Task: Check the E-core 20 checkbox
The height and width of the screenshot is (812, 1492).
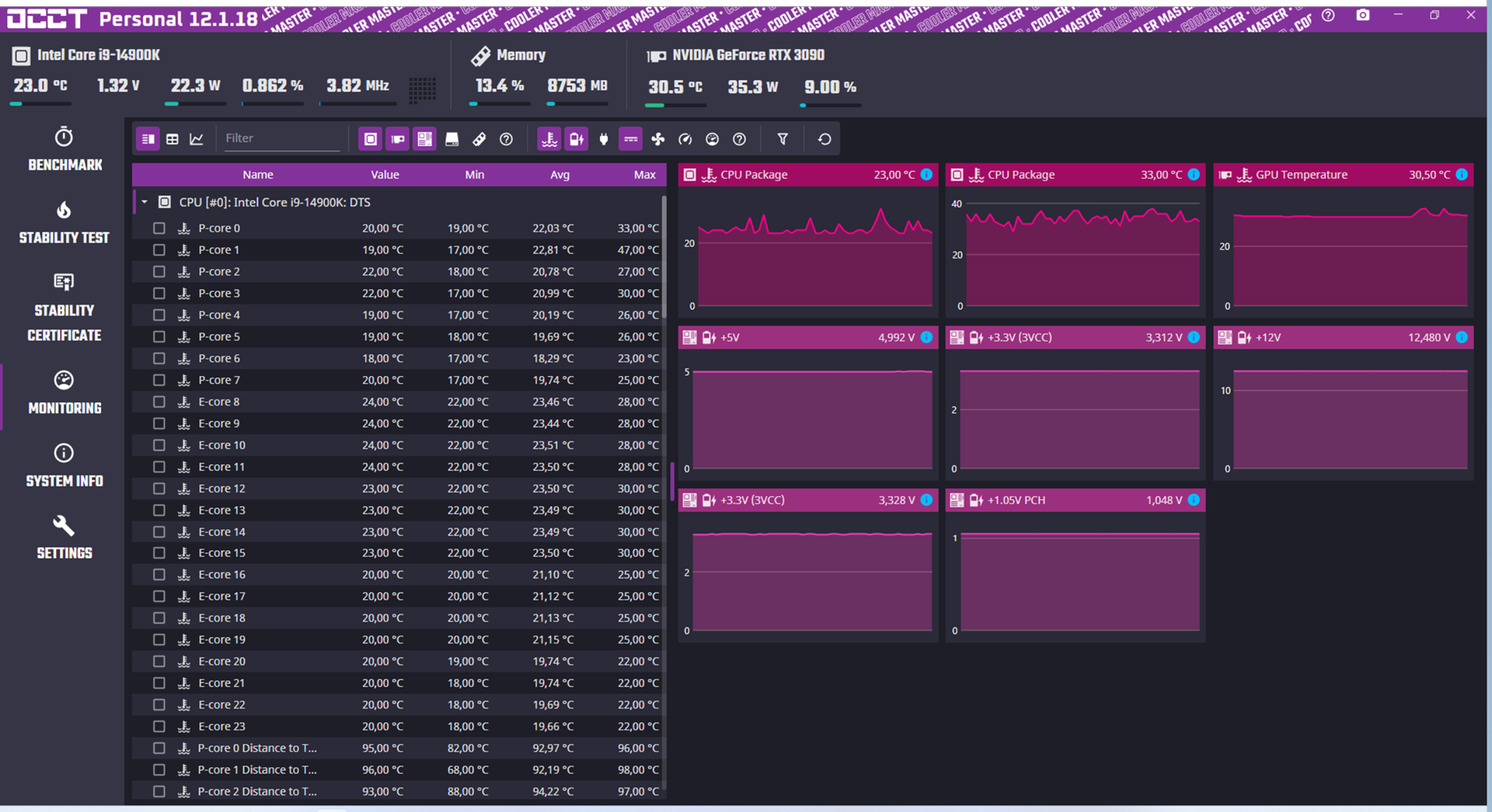Action: pyautogui.click(x=159, y=661)
